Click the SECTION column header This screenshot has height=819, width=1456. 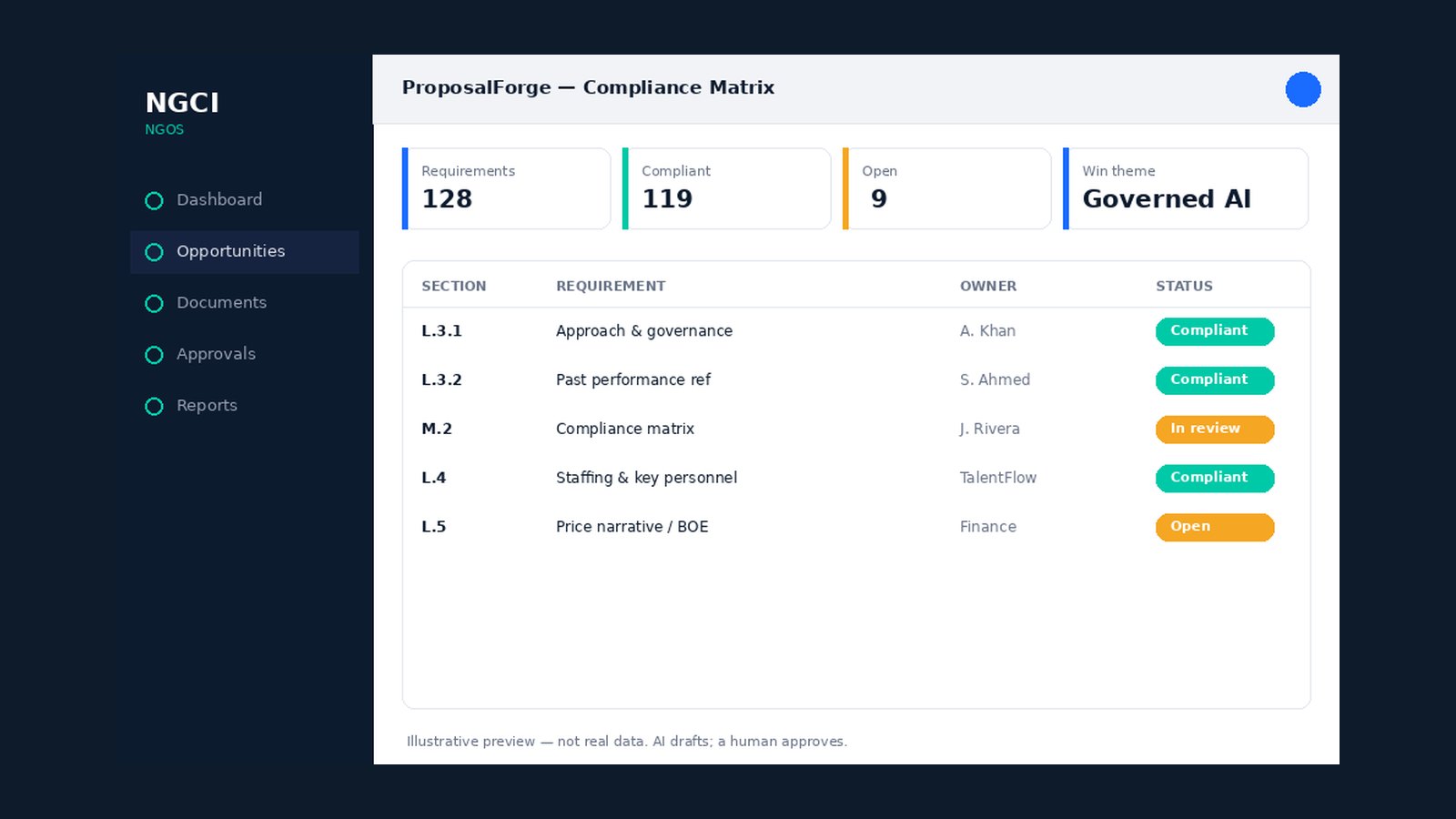click(454, 286)
